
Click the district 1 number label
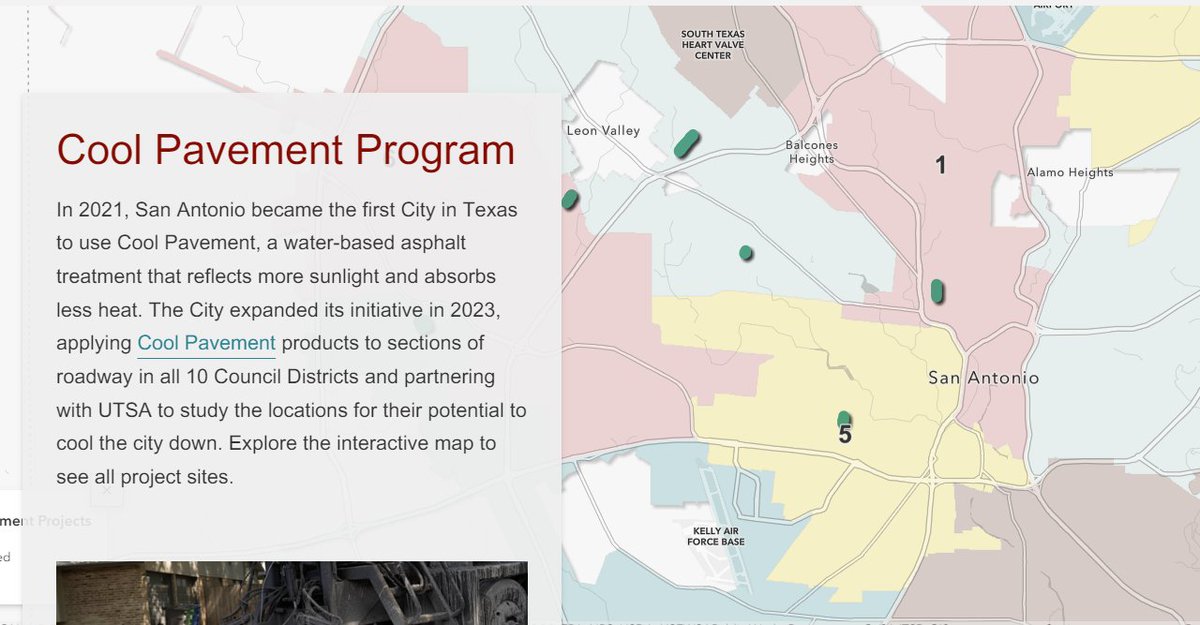click(940, 165)
